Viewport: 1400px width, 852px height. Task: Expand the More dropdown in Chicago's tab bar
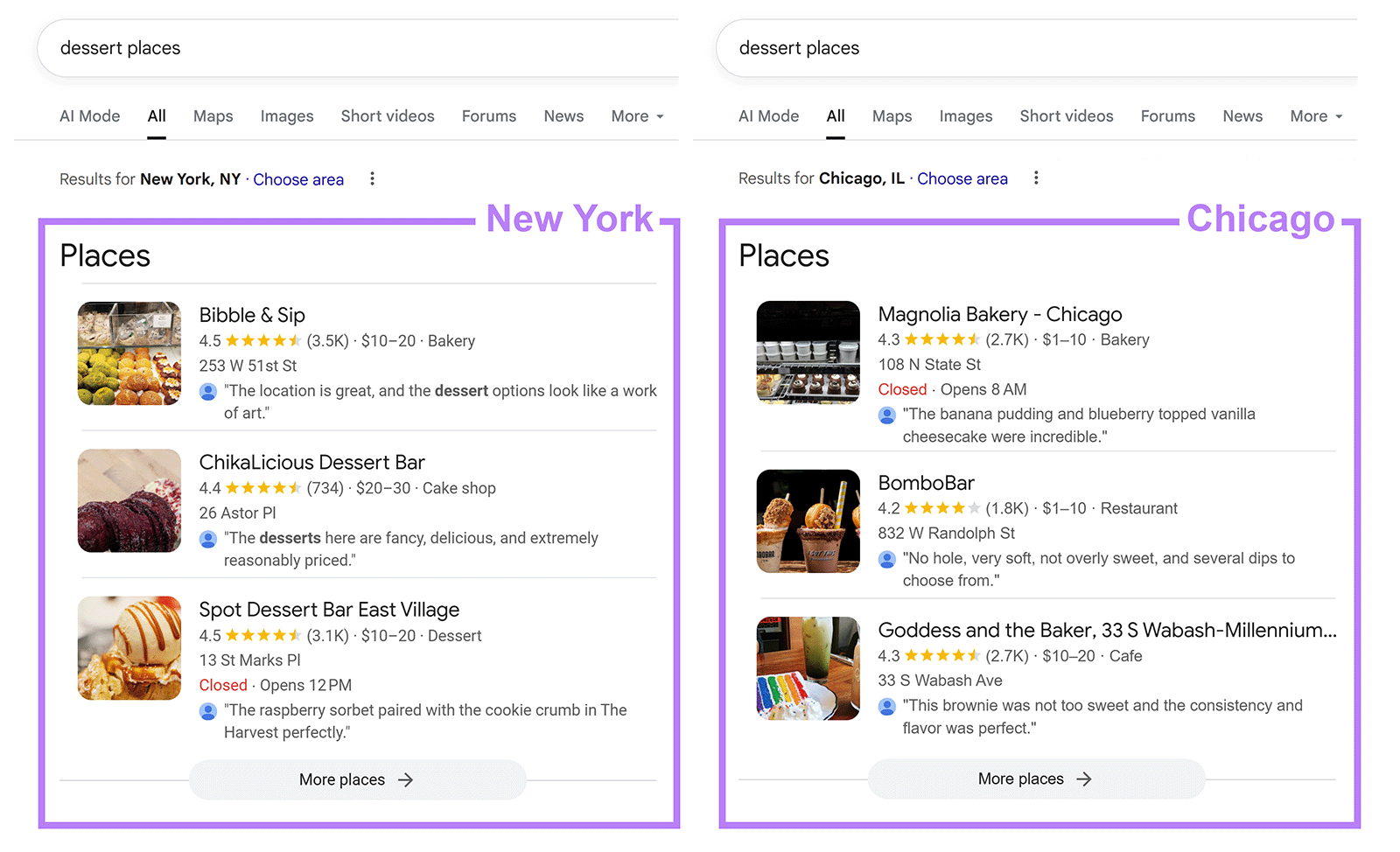point(1315,115)
